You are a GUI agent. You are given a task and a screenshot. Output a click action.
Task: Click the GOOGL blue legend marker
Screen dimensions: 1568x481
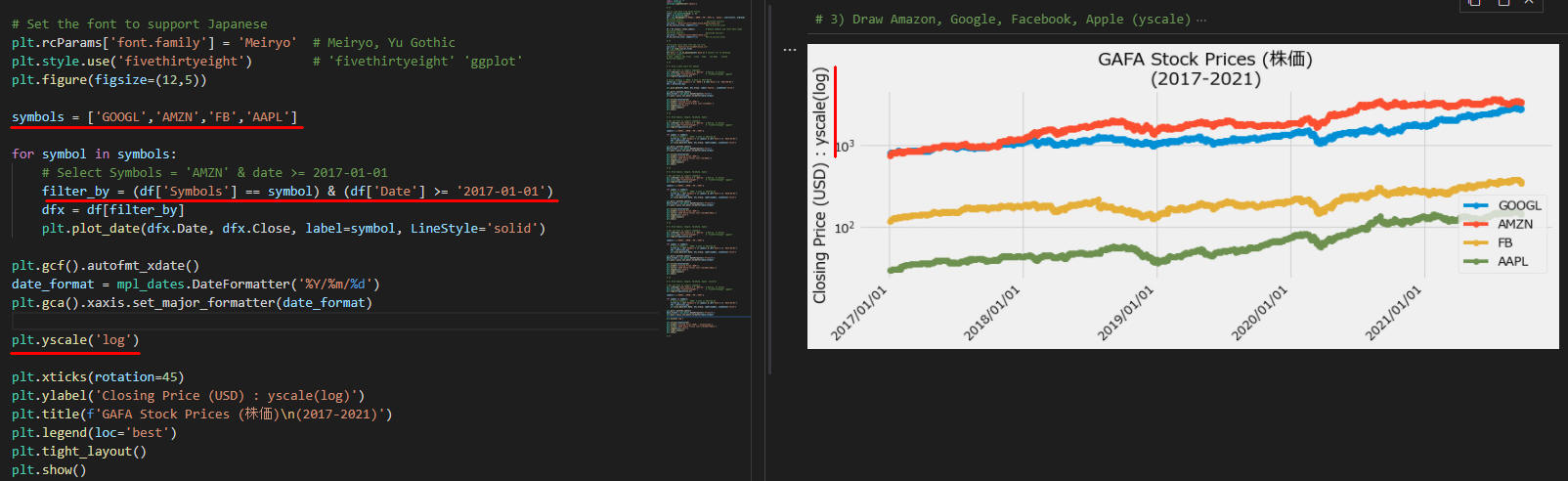point(1475,206)
